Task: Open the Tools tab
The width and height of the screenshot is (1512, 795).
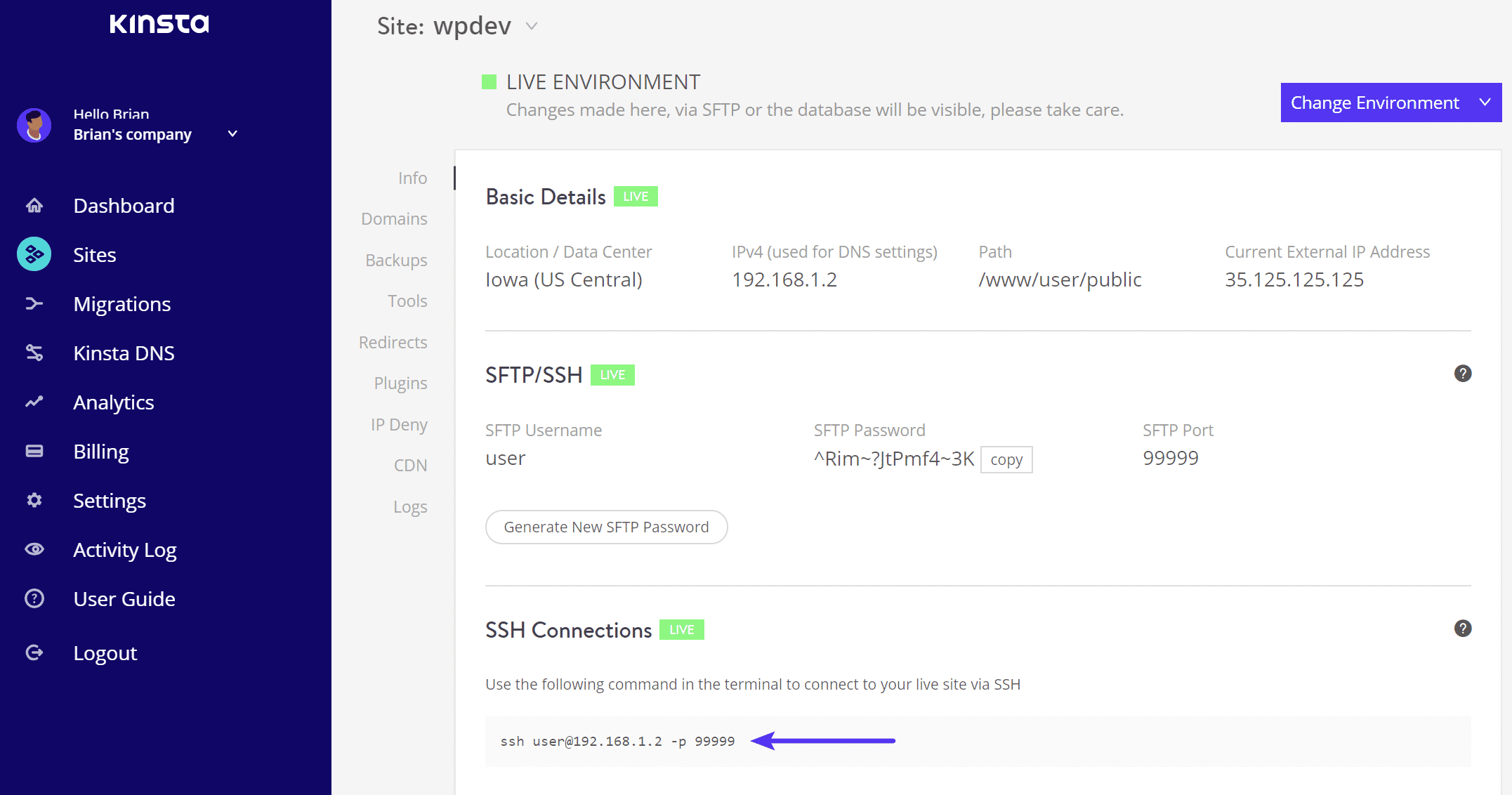Action: (x=407, y=301)
